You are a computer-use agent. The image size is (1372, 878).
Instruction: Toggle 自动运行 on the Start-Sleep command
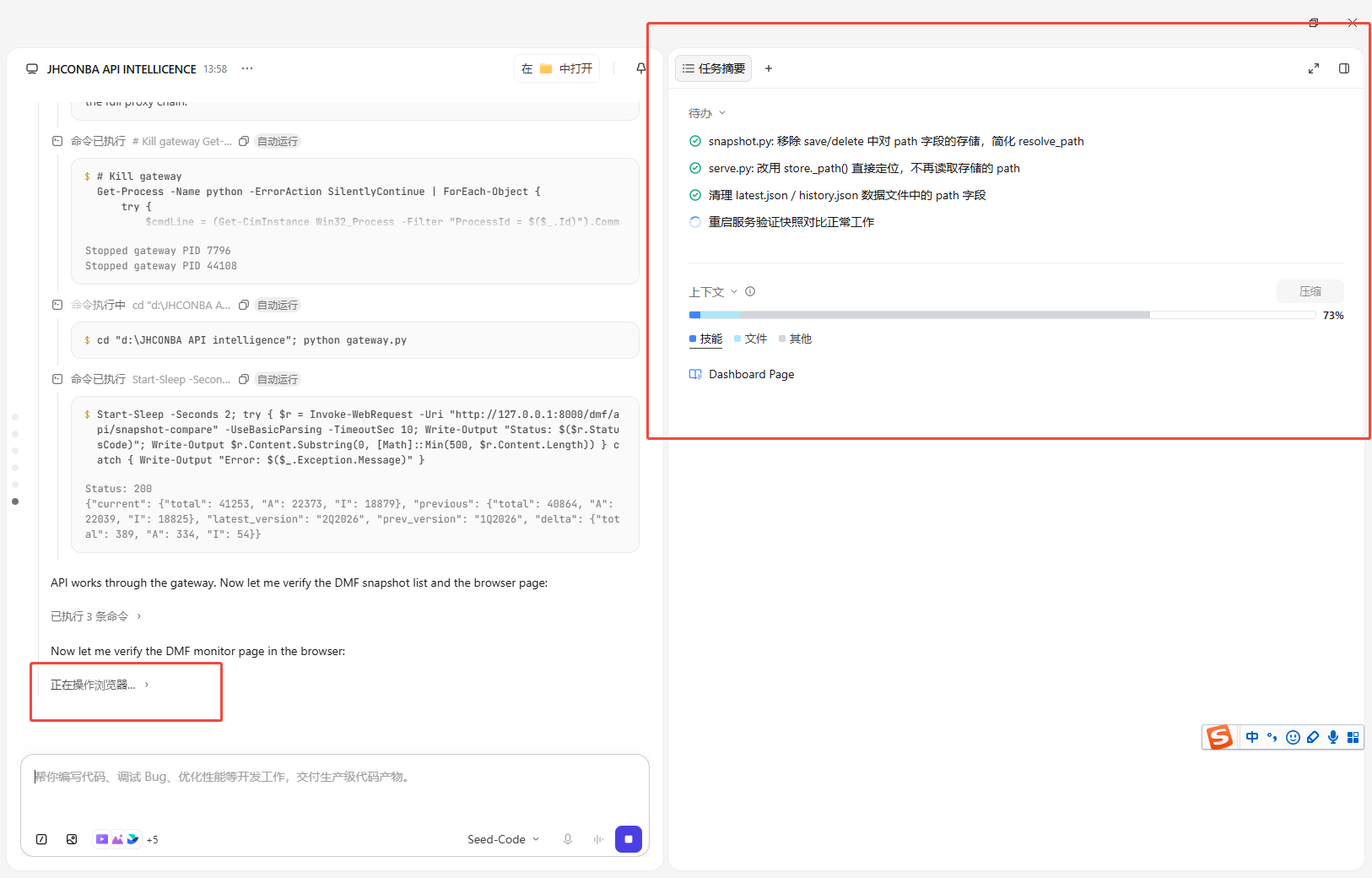[x=278, y=379]
